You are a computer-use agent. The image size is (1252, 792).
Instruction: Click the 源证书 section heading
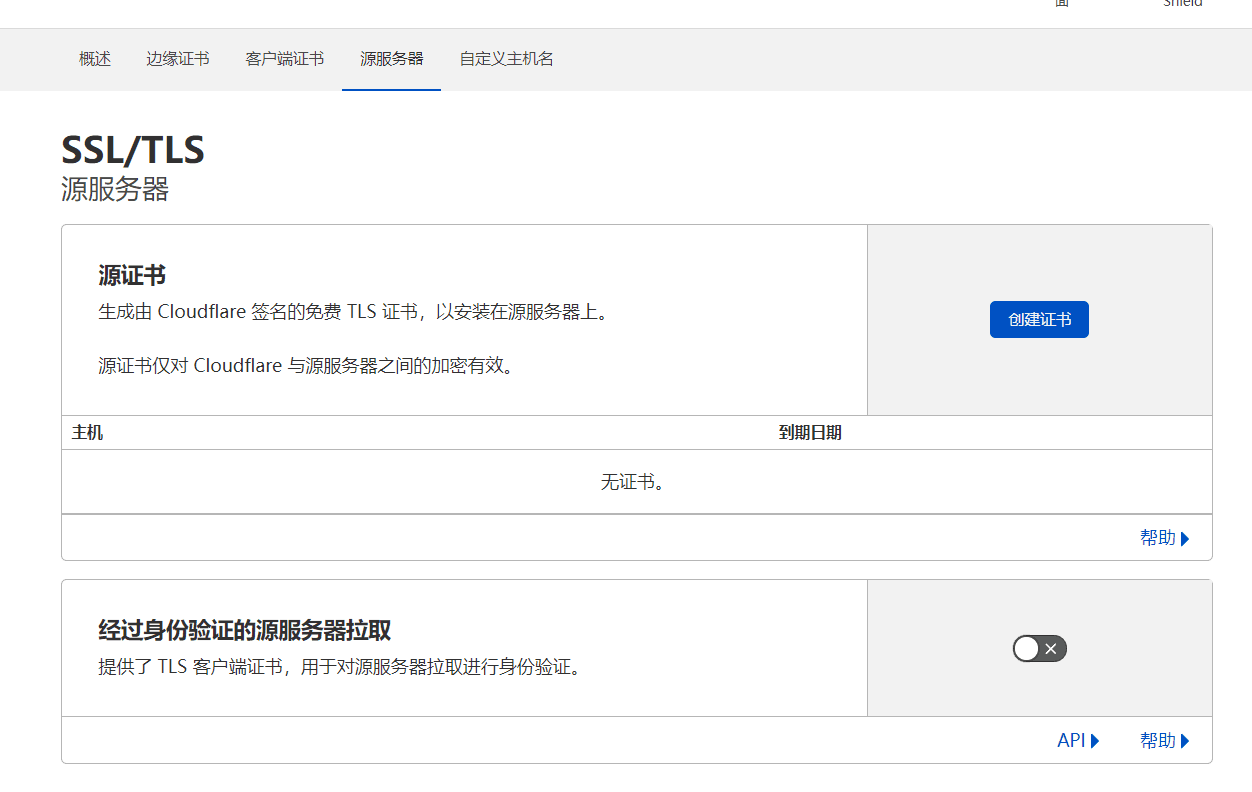point(132,276)
